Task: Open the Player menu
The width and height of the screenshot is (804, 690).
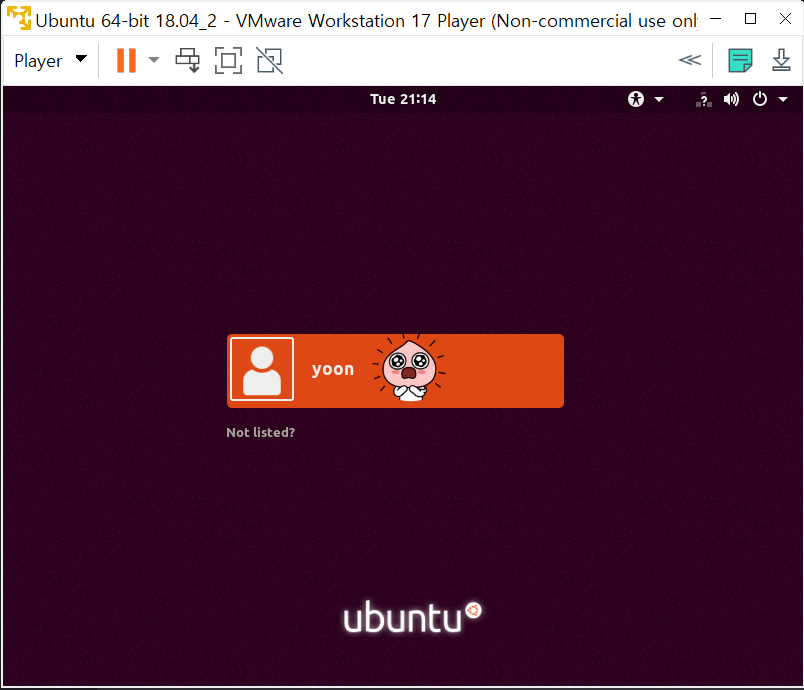Action: click(50, 60)
